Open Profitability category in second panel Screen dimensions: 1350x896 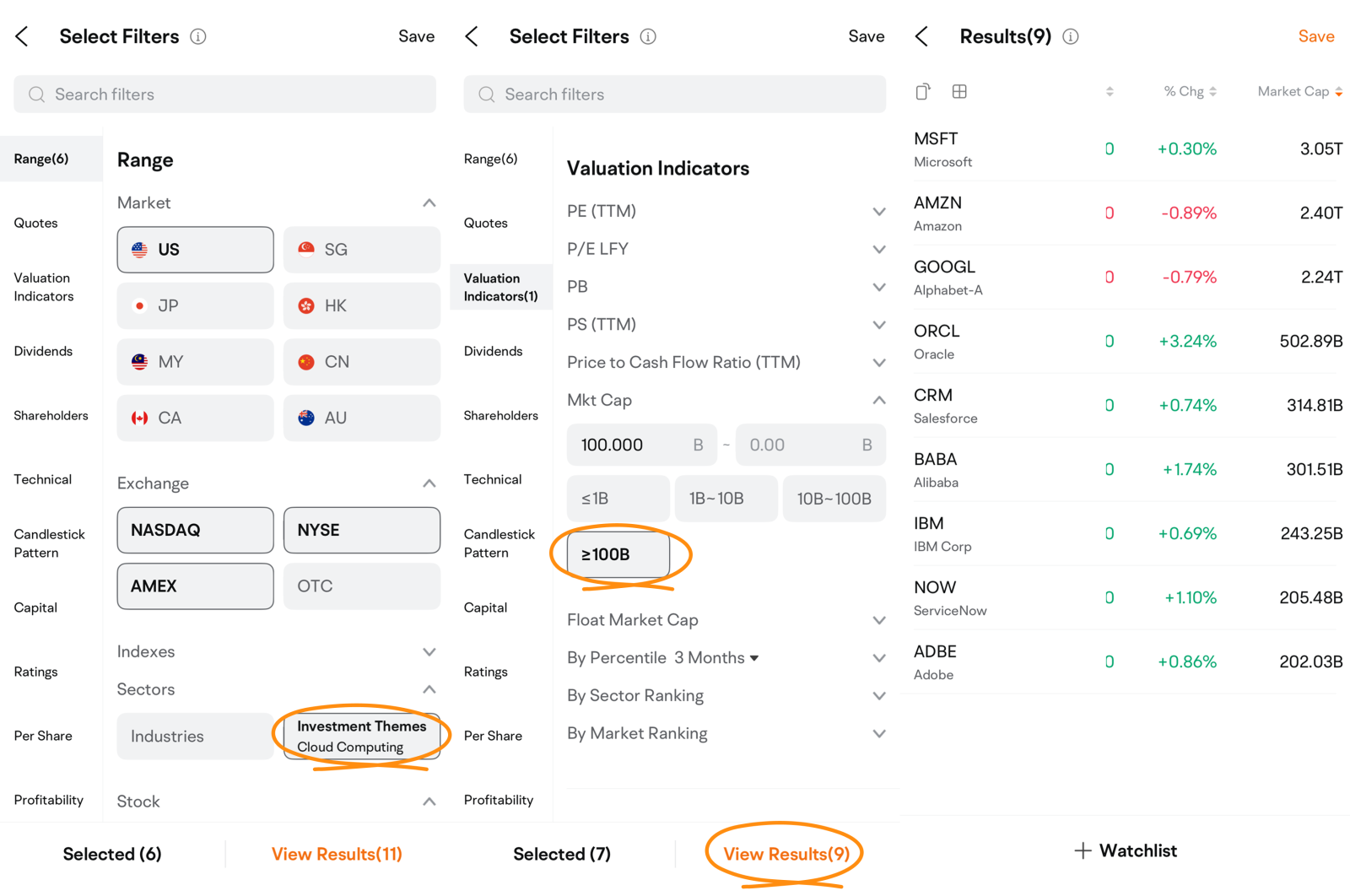tap(499, 800)
